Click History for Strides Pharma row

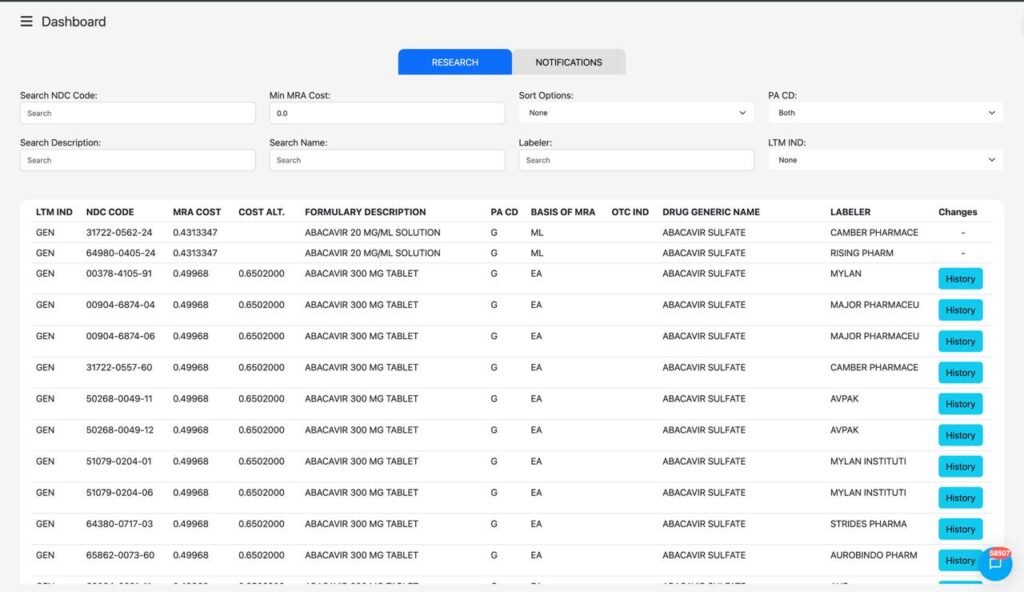(x=960, y=529)
